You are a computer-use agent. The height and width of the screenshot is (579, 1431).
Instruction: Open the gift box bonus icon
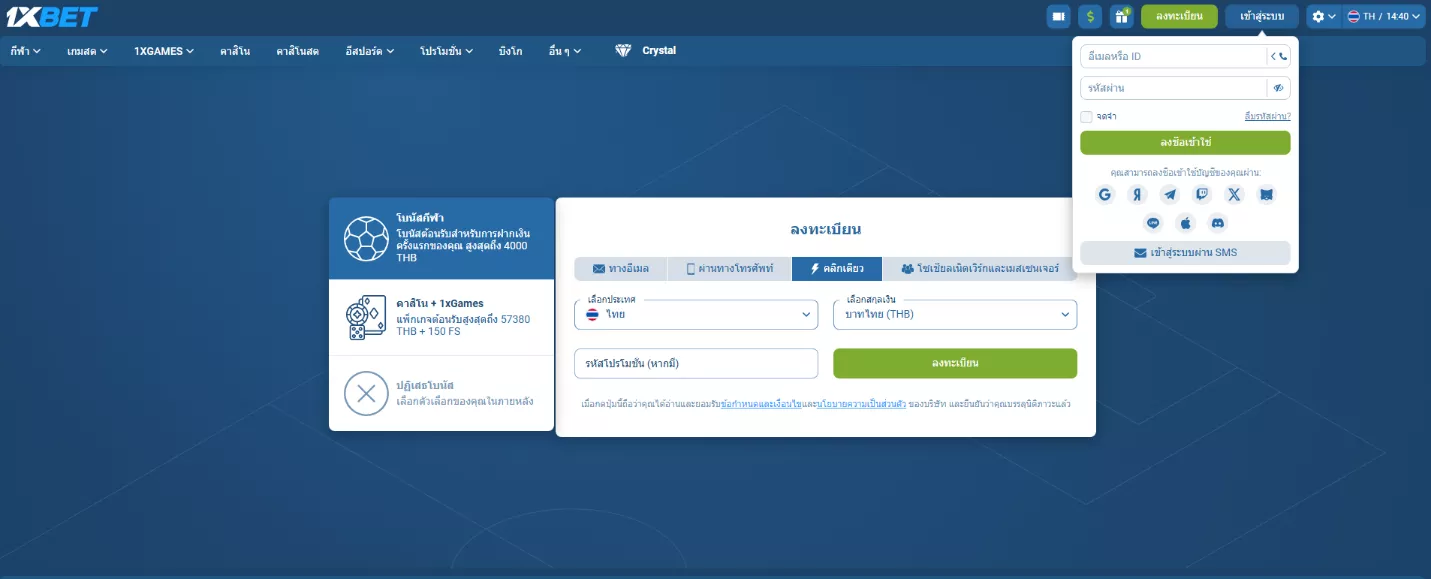pyautogui.click(x=1121, y=16)
